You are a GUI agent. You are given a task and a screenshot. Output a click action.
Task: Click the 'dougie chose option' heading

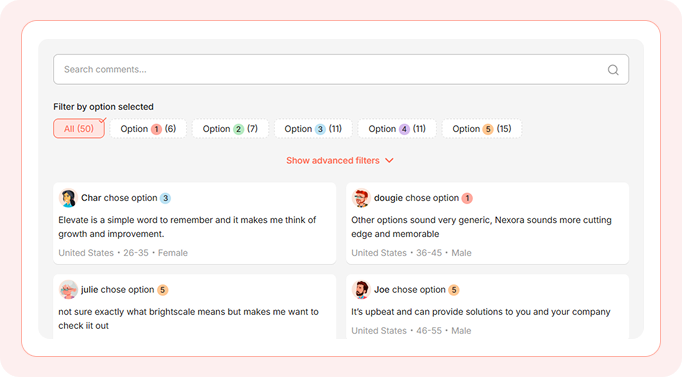coord(416,198)
